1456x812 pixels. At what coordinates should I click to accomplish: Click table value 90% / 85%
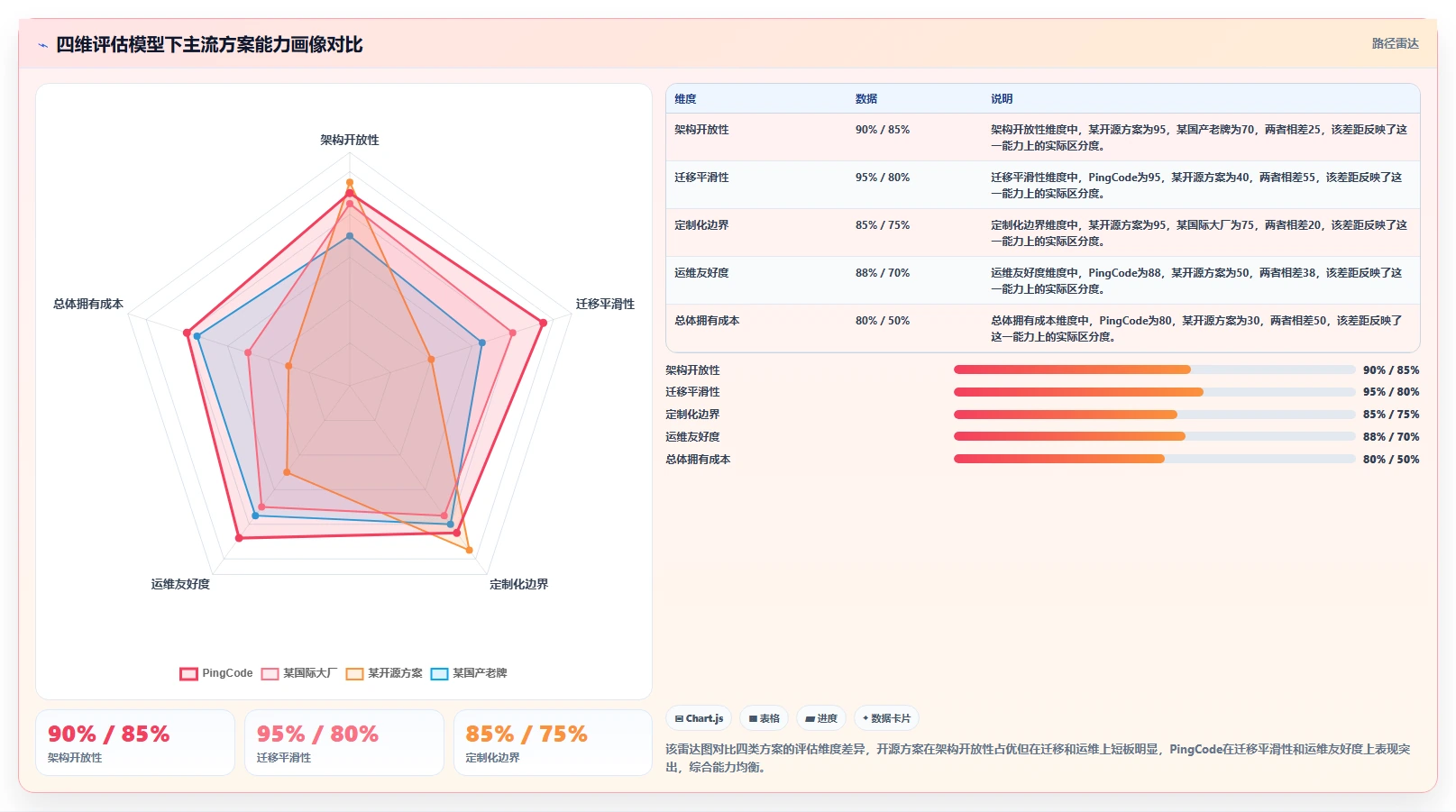point(883,130)
